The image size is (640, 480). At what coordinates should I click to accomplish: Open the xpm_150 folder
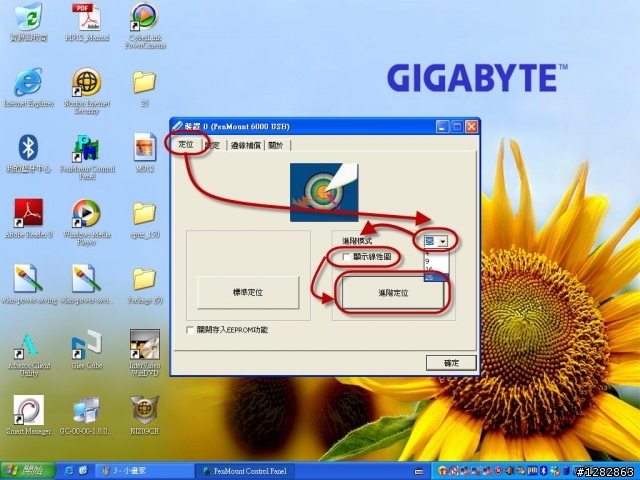(x=144, y=213)
